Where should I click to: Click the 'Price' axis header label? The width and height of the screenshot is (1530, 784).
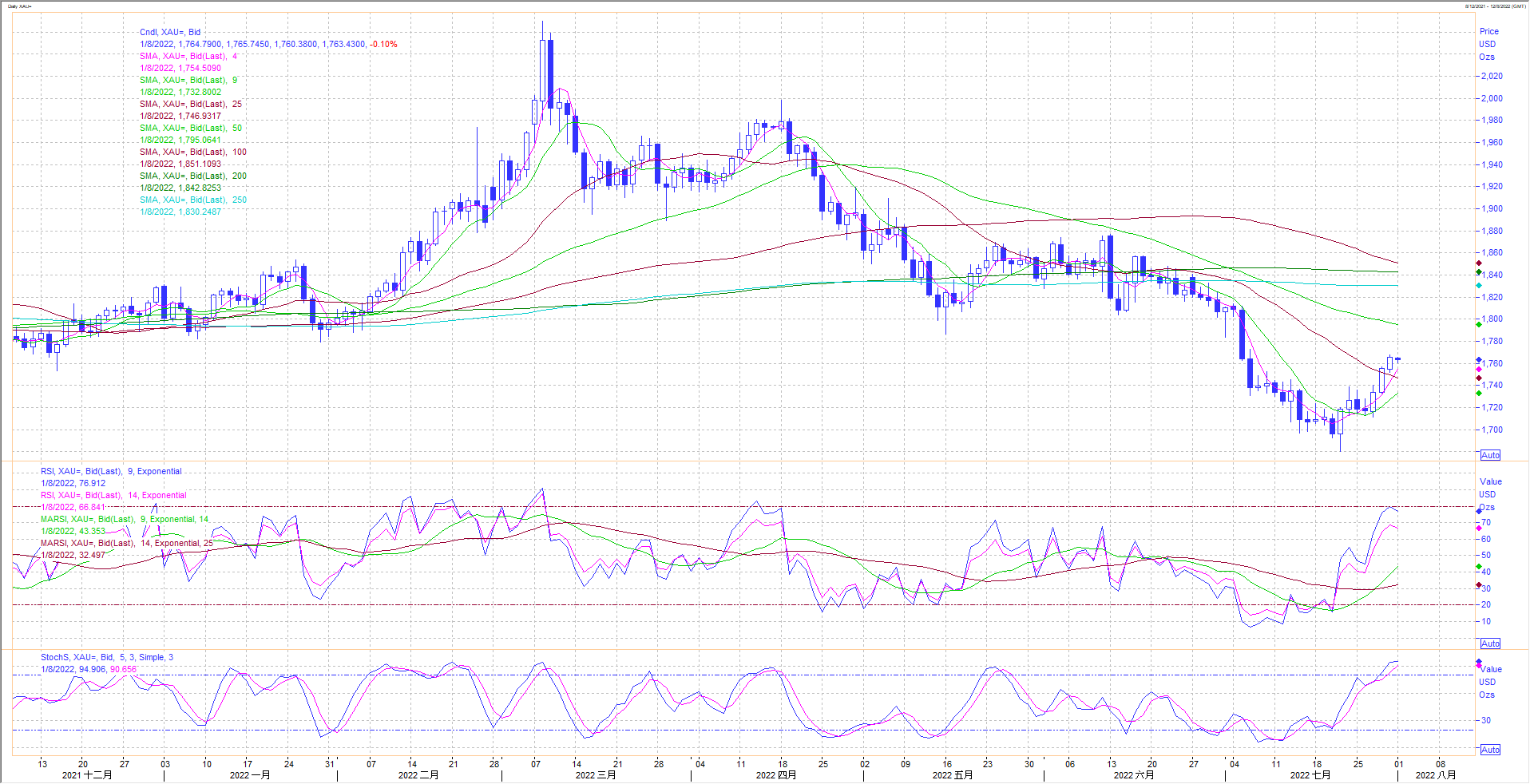pyautogui.click(x=1488, y=32)
